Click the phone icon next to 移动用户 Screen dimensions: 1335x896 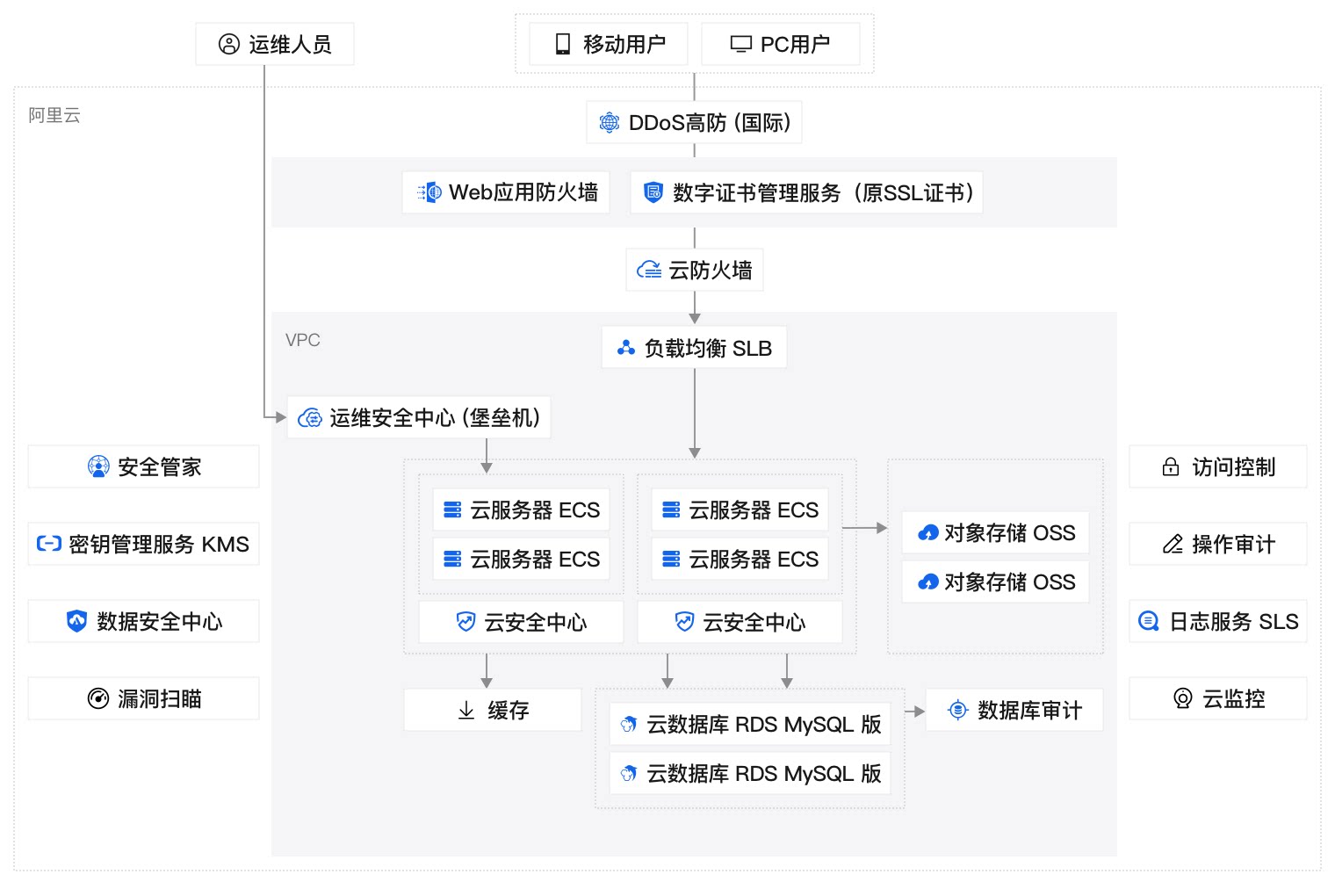click(x=563, y=44)
